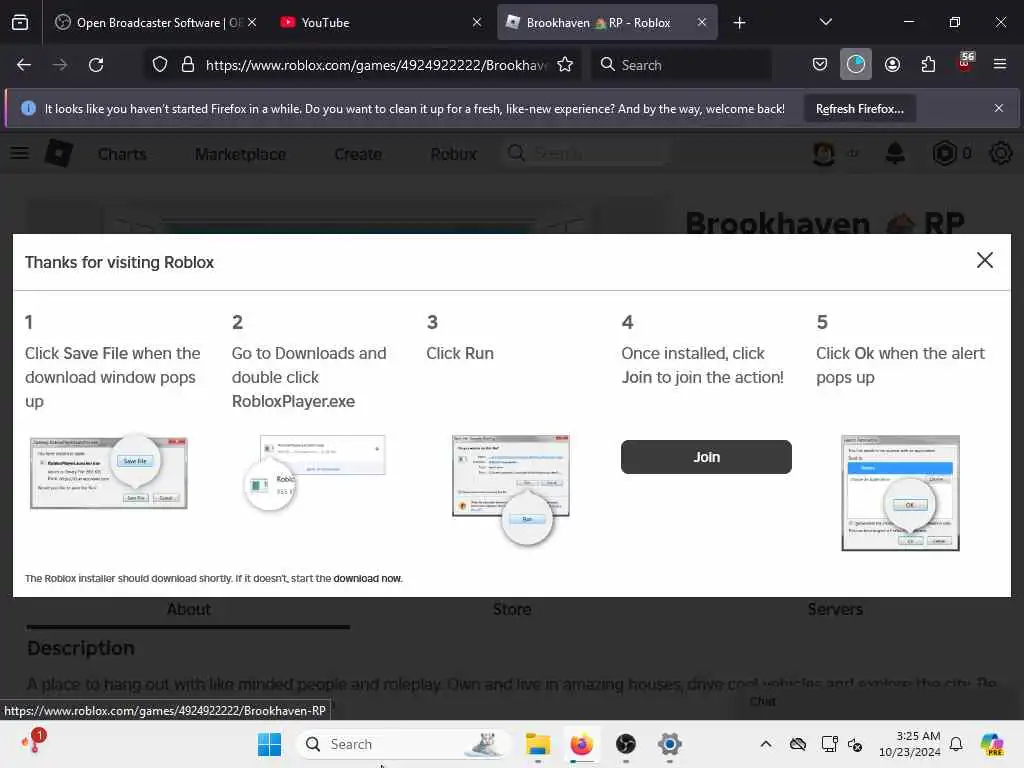This screenshot has height=768, width=1024.
Task: Click the Firefox address bar URL
Action: pyautogui.click(x=376, y=65)
